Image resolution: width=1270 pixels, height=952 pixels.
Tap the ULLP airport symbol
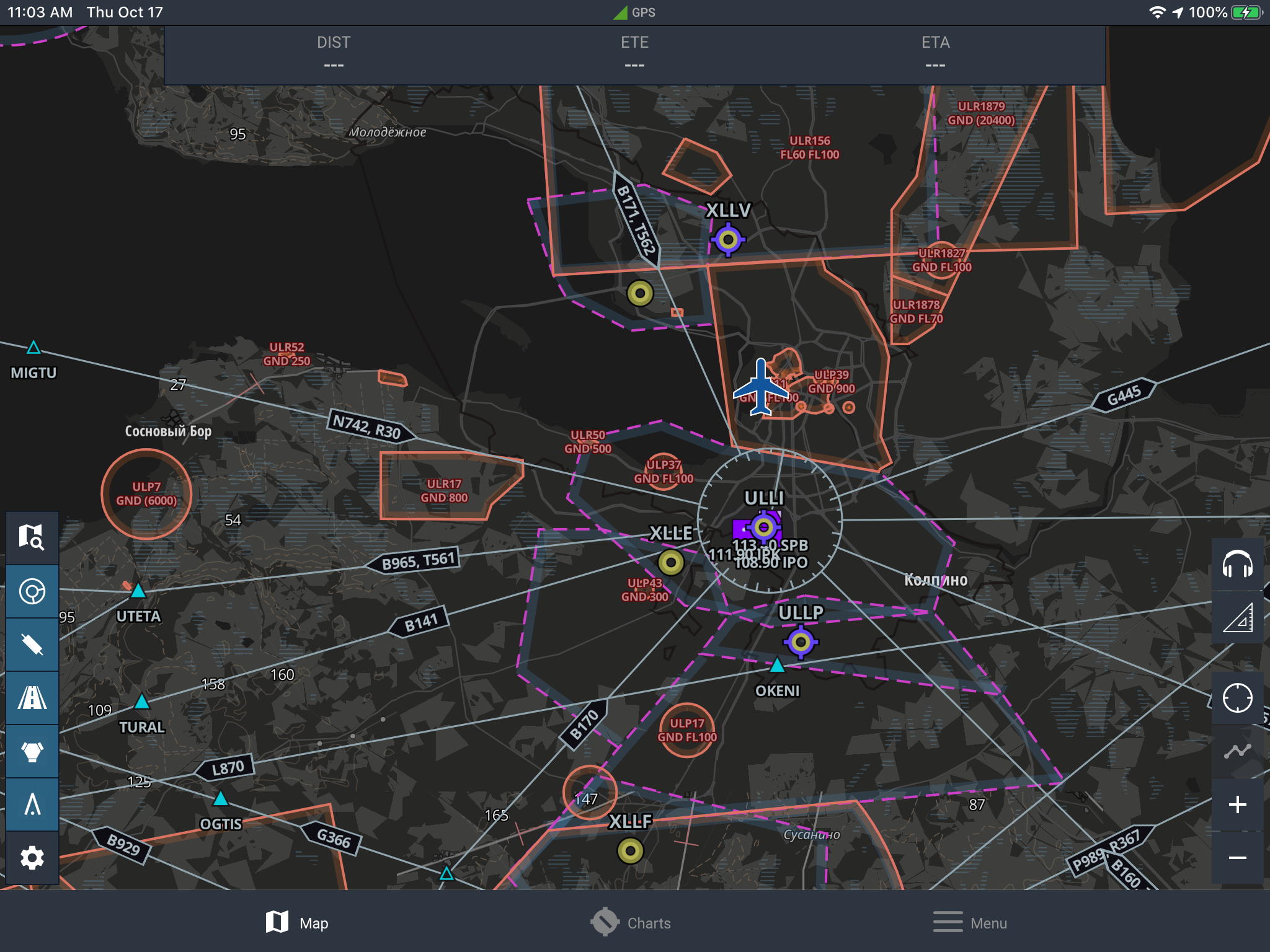(x=801, y=641)
